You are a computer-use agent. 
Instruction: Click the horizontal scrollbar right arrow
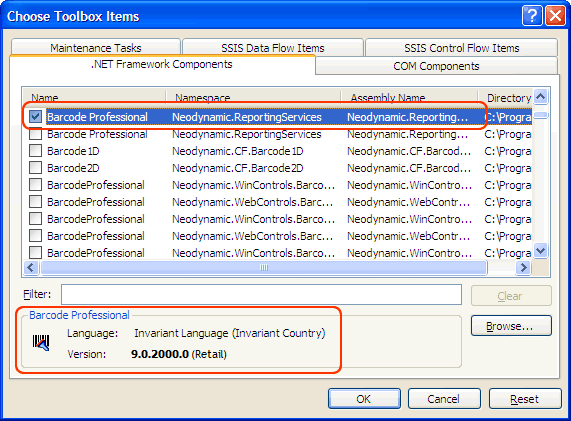523,268
